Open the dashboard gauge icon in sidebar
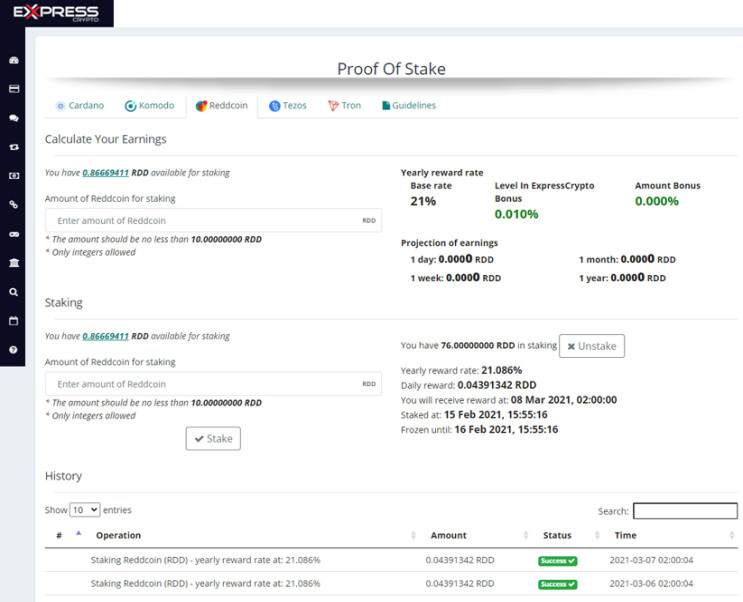Screen dimensions: 743x602 coord(14,60)
